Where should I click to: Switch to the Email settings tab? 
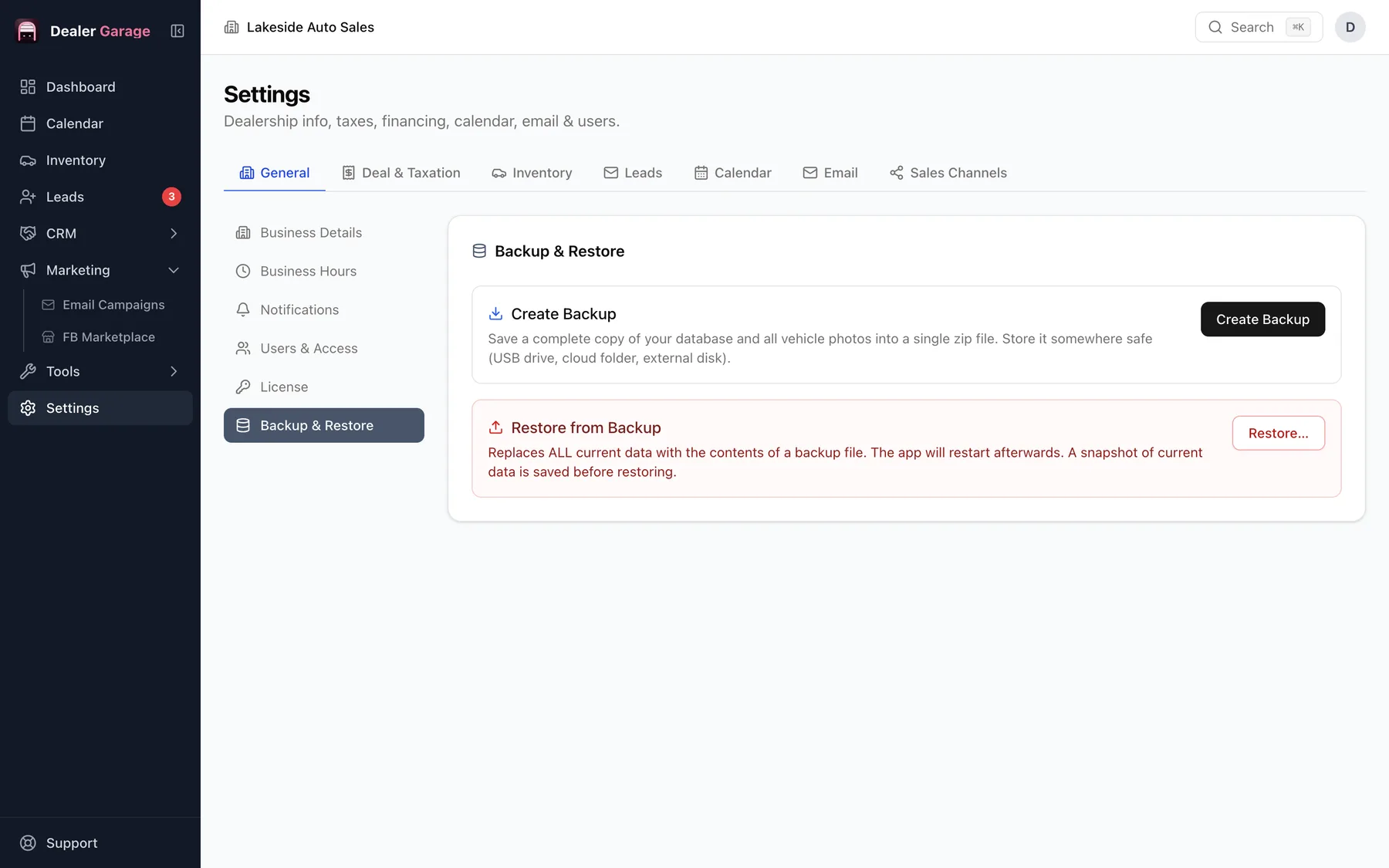830,173
